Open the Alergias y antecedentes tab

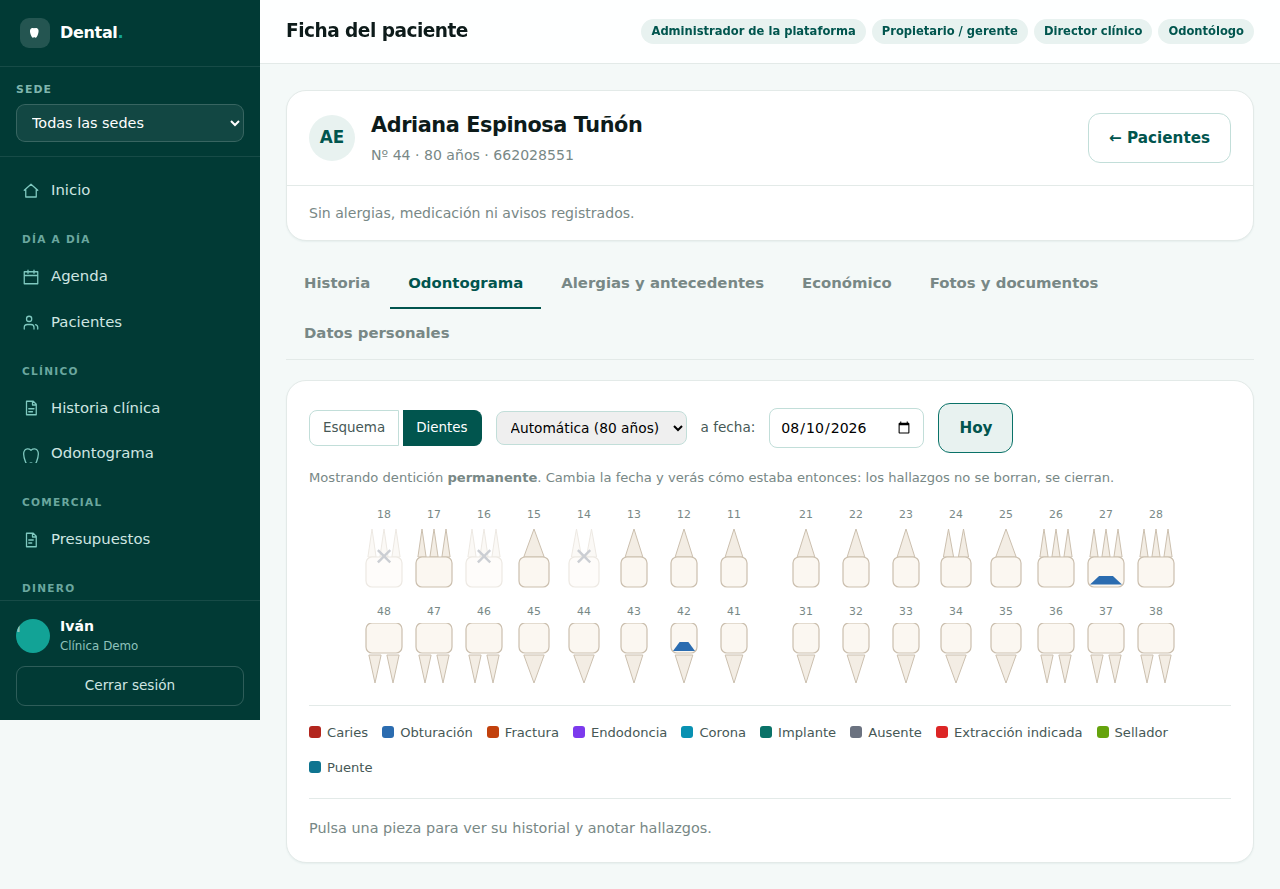click(x=663, y=283)
